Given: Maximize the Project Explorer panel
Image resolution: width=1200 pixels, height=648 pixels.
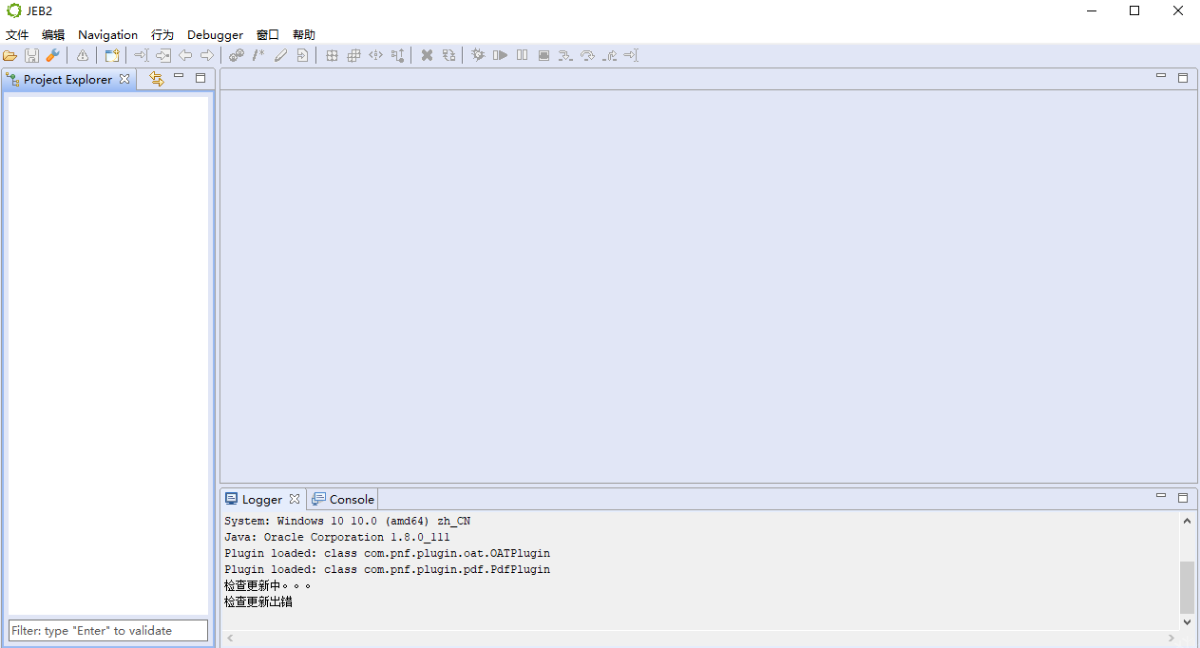Looking at the screenshot, I should click(x=200, y=77).
